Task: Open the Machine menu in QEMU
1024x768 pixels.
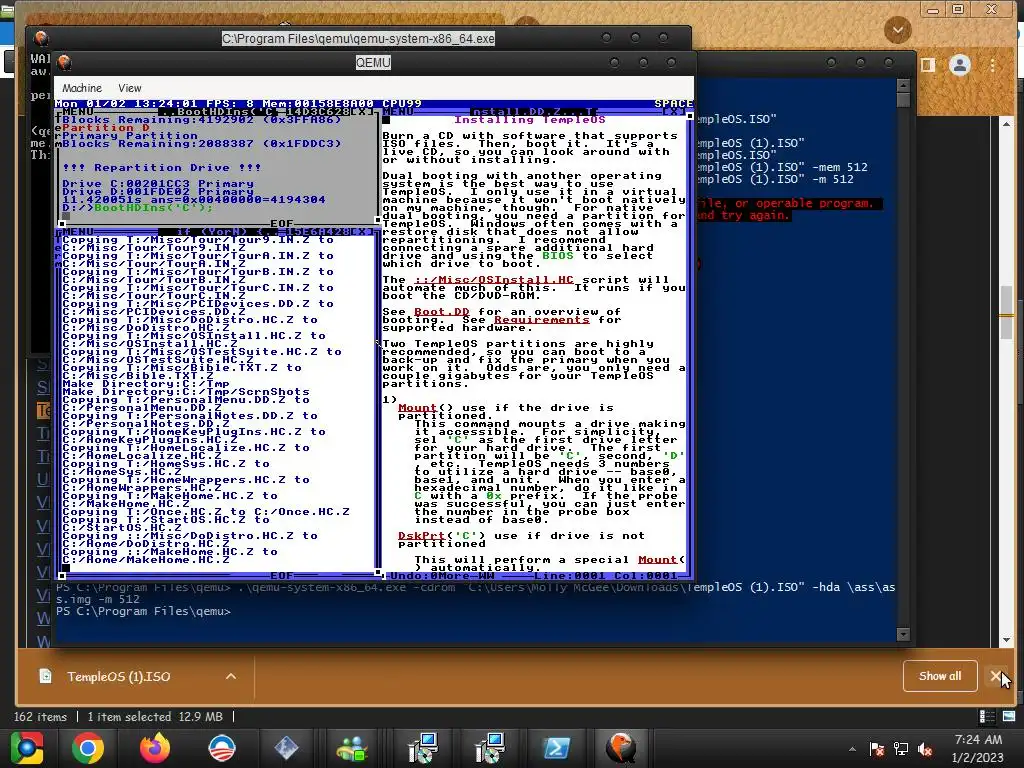Action: coord(82,88)
